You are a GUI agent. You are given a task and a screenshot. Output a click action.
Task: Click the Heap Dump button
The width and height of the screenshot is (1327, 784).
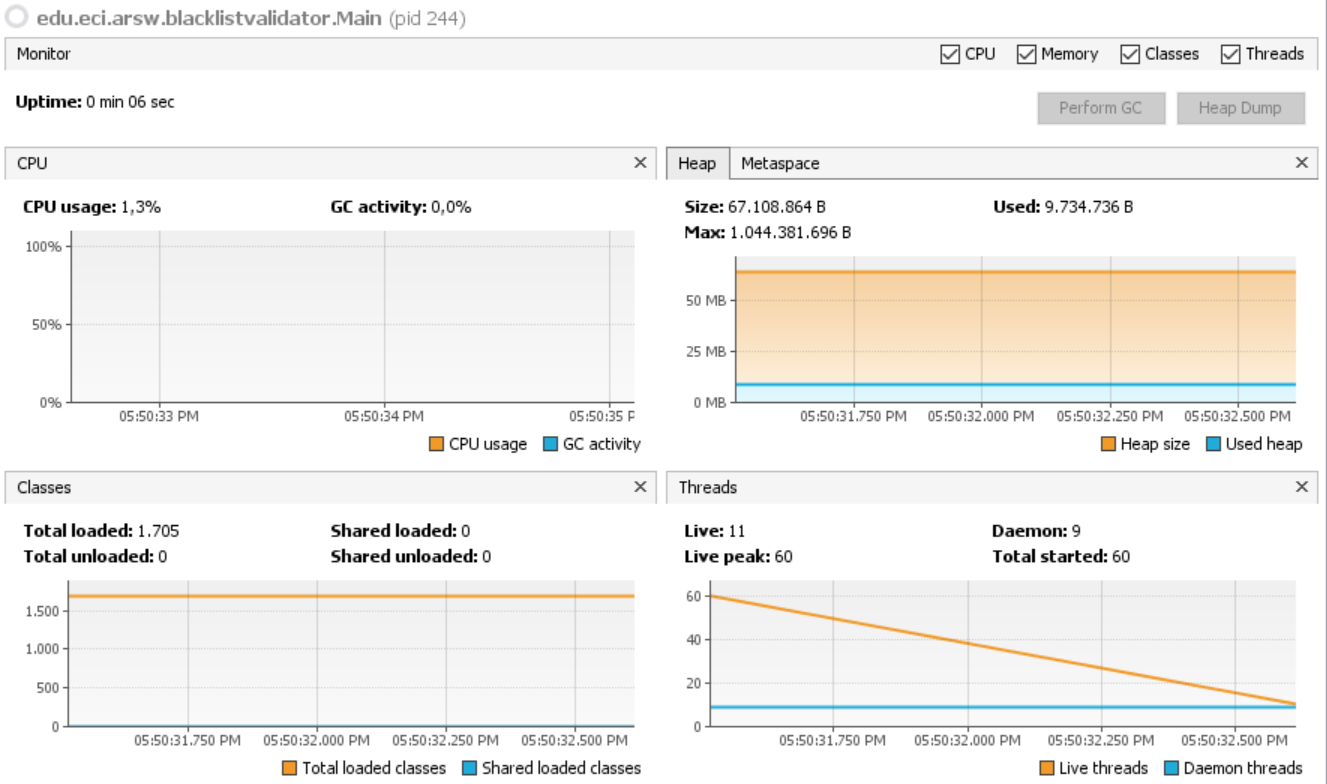[1240, 108]
